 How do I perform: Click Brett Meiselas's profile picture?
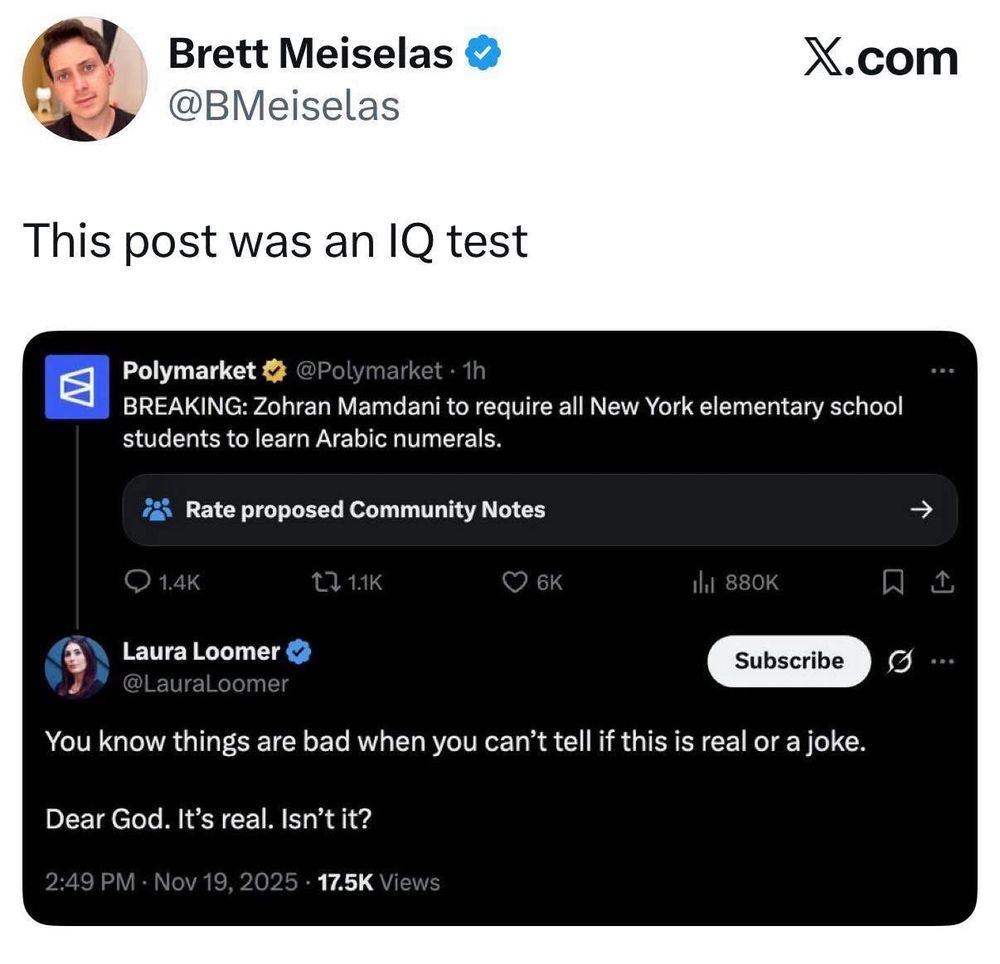(85, 78)
